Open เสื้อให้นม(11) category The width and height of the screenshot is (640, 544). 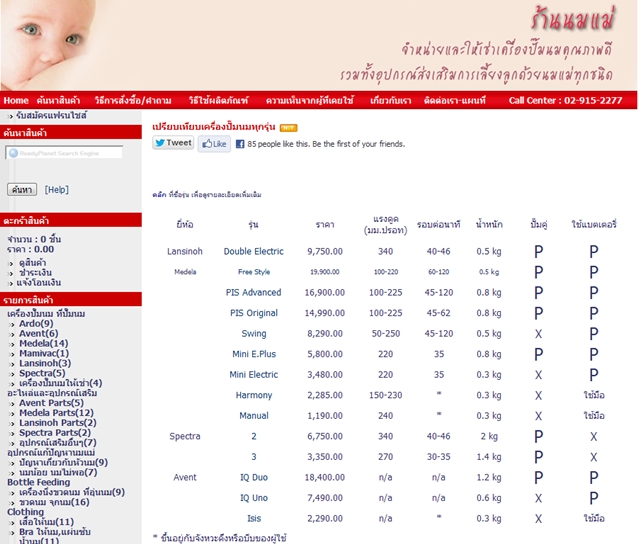click(x=46, y=522)
